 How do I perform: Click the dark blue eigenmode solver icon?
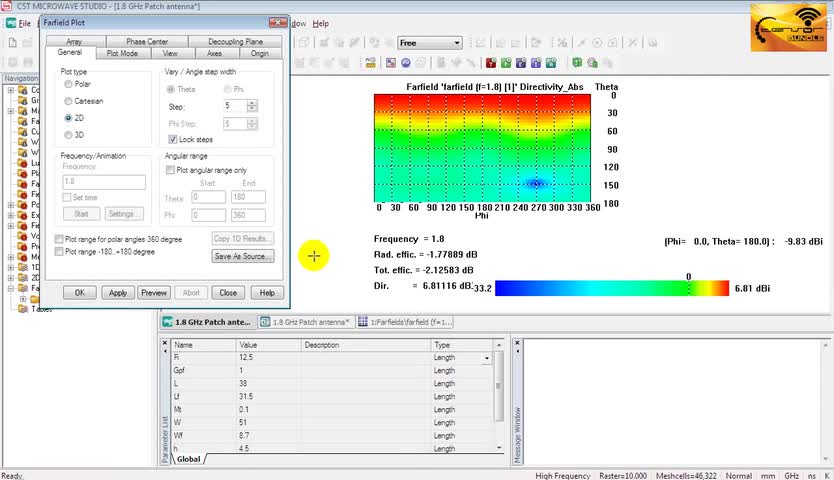521,63
